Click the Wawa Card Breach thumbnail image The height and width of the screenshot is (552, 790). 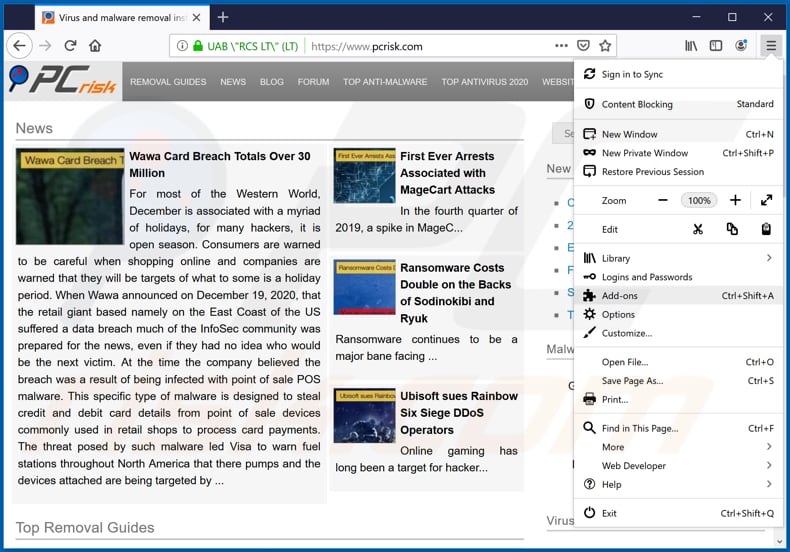pyautogui.click(x=70, y=196)
